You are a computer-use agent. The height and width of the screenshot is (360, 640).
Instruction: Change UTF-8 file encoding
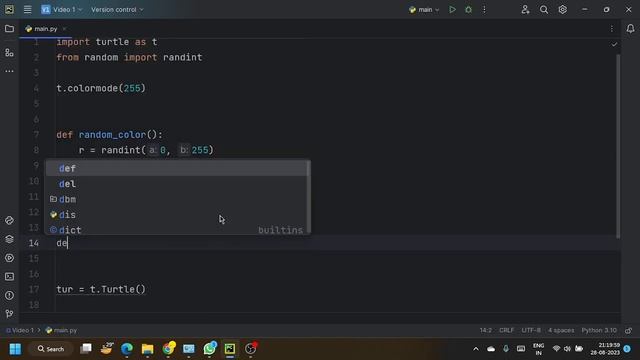531,330
